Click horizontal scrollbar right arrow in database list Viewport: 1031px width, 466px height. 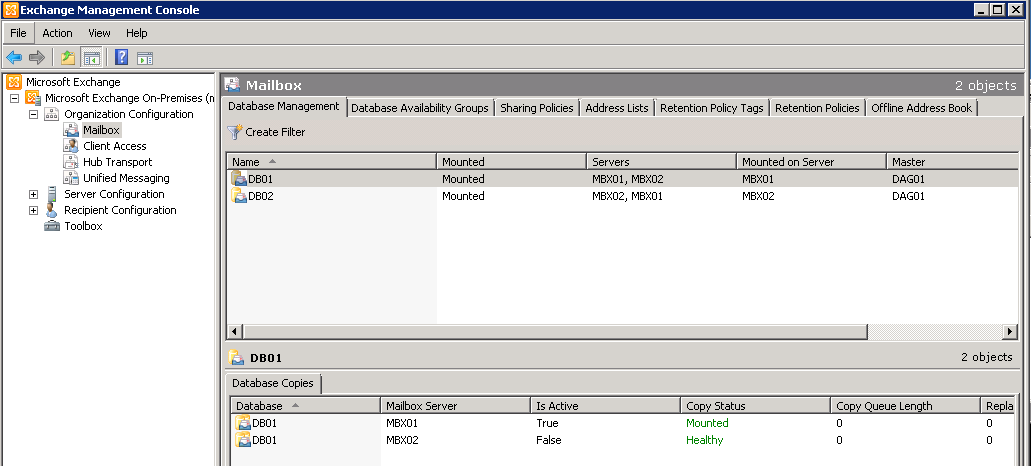(x=1010, y=331)
